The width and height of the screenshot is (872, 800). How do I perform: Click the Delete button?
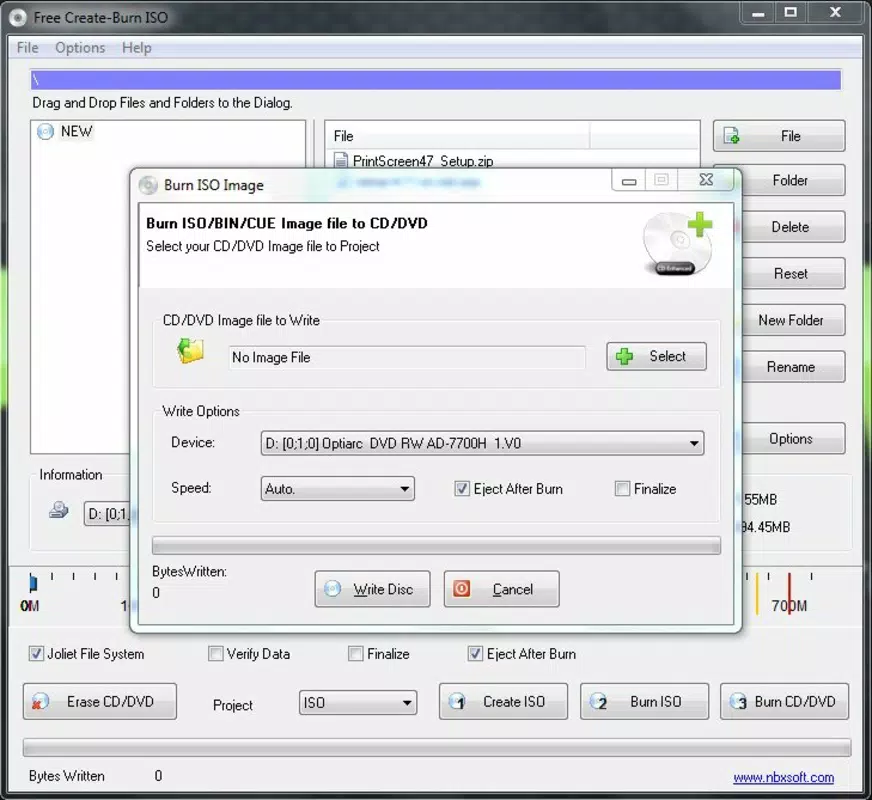tap(793, 227)
